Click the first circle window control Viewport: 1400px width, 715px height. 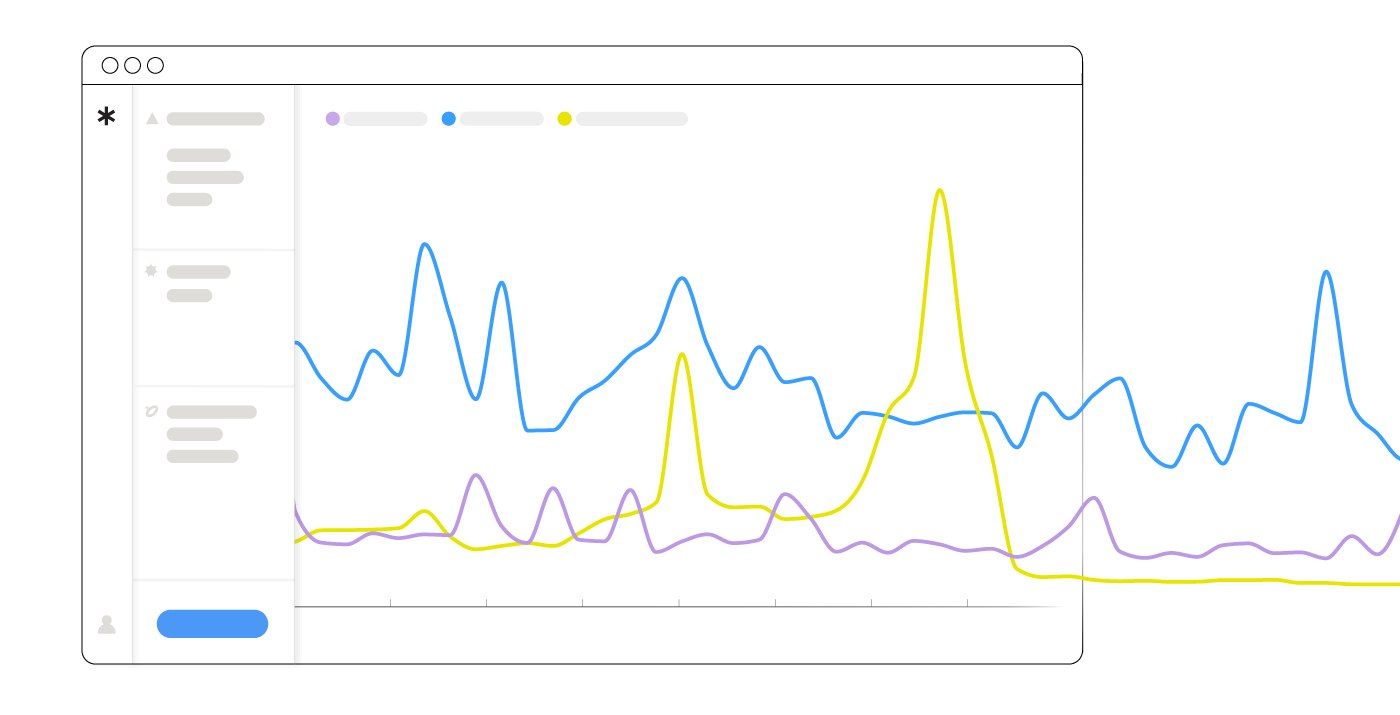pyautogui.click(x=110, y=66)
